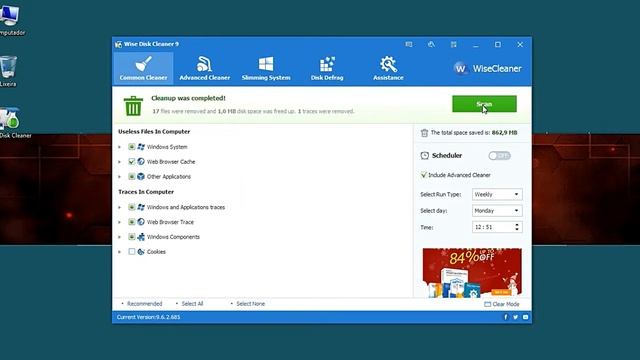Open the Select day dropdown
The width and height of the screenshot is (640, 360).
click(497, 211)
